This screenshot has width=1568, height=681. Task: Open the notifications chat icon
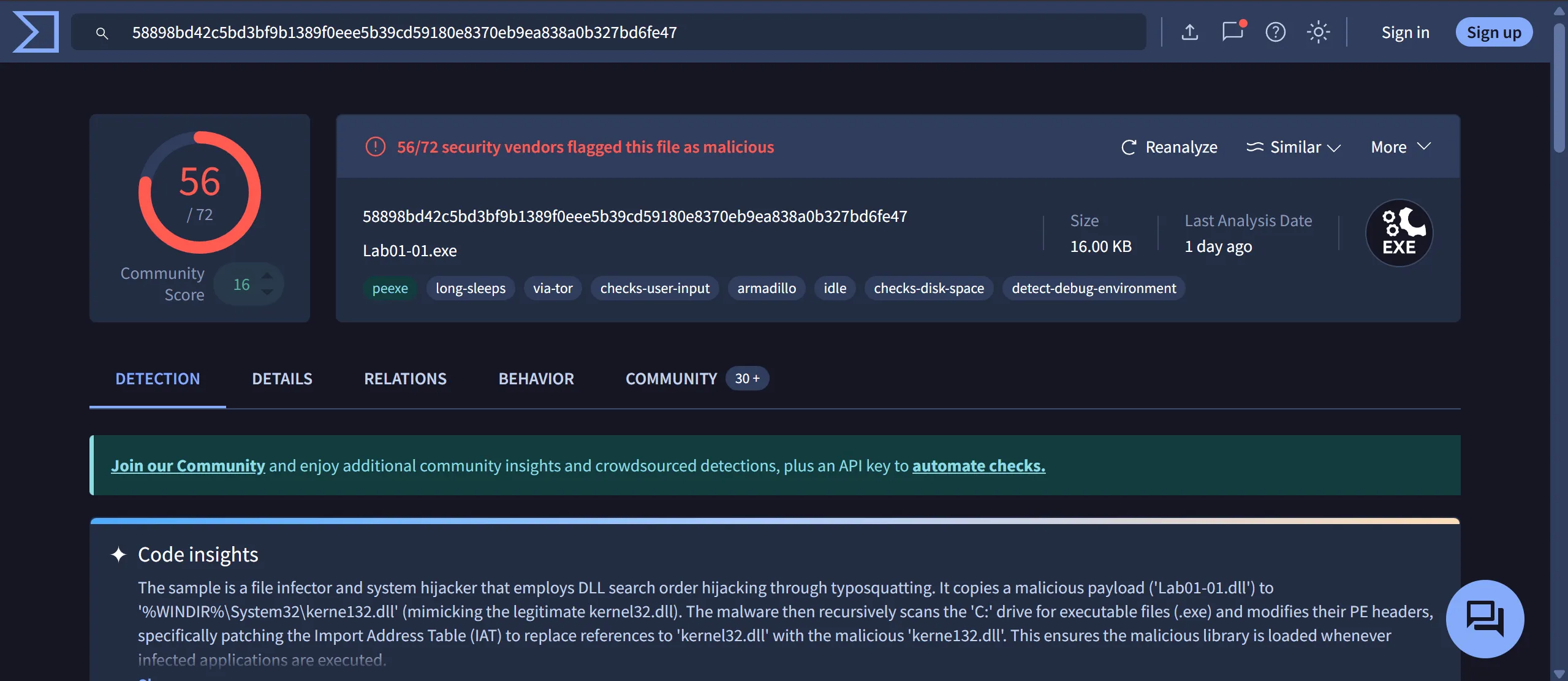1232,32
